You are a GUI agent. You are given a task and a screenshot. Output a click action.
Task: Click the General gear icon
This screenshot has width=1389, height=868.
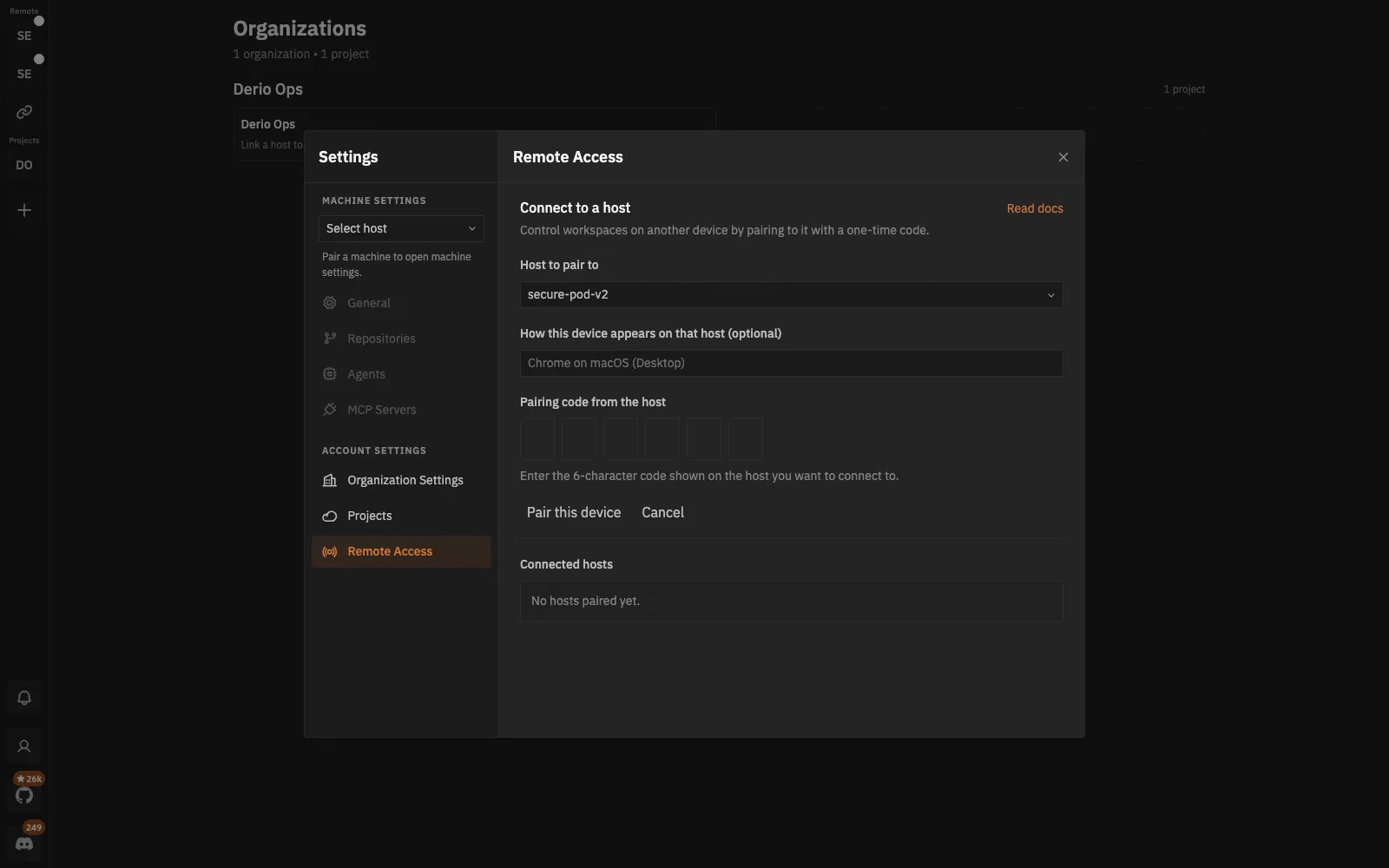tap(330, 303)
